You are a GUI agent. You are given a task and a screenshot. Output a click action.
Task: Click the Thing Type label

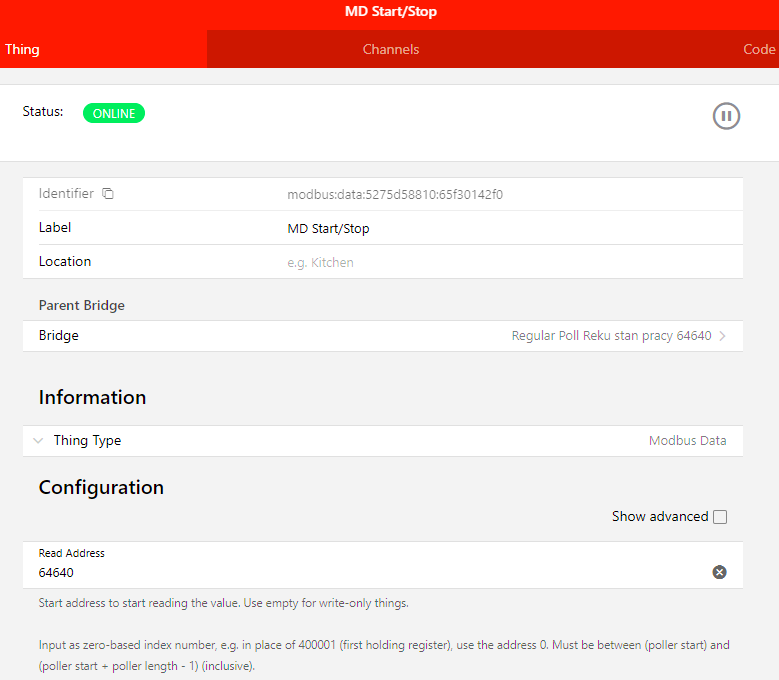click(87, 441)
